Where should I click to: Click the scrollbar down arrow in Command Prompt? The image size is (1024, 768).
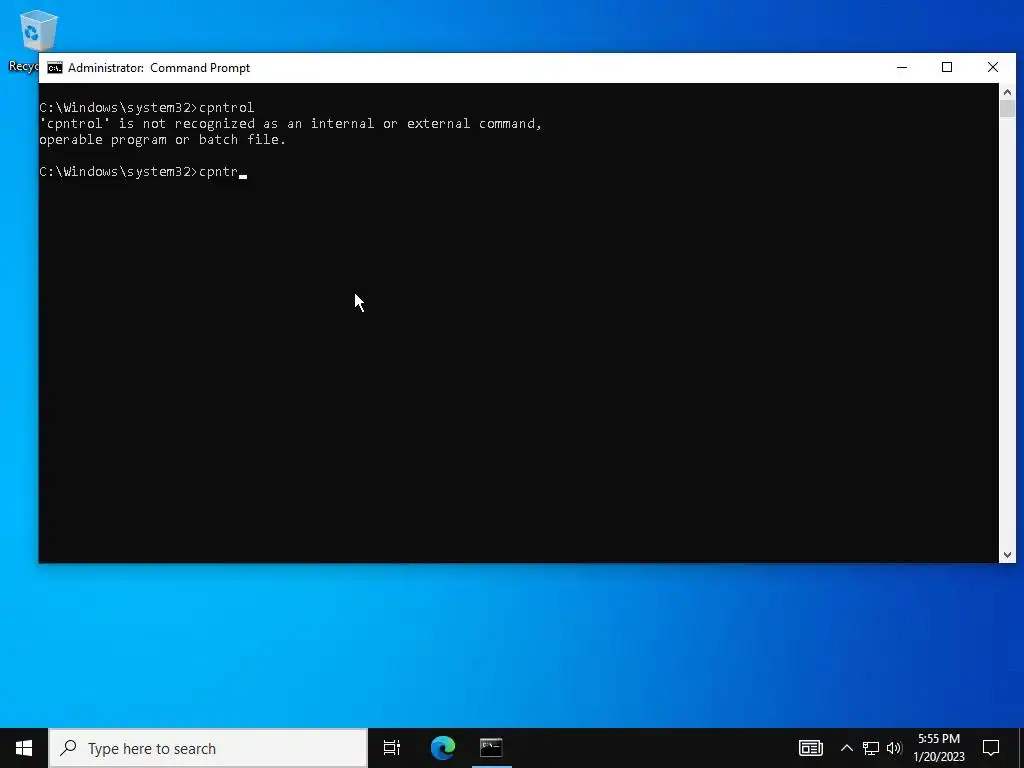pyautogui.click(x=1007, y=554)
